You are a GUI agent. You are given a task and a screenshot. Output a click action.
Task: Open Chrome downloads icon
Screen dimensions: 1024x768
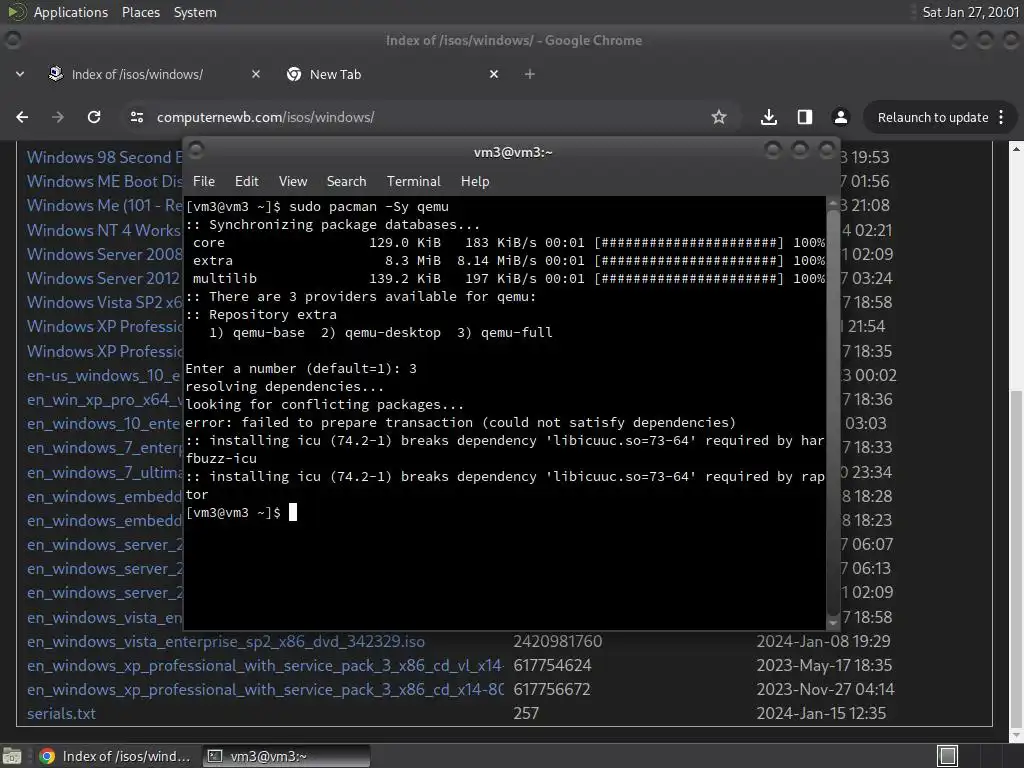pyautogui.click(x=769, y=118)
